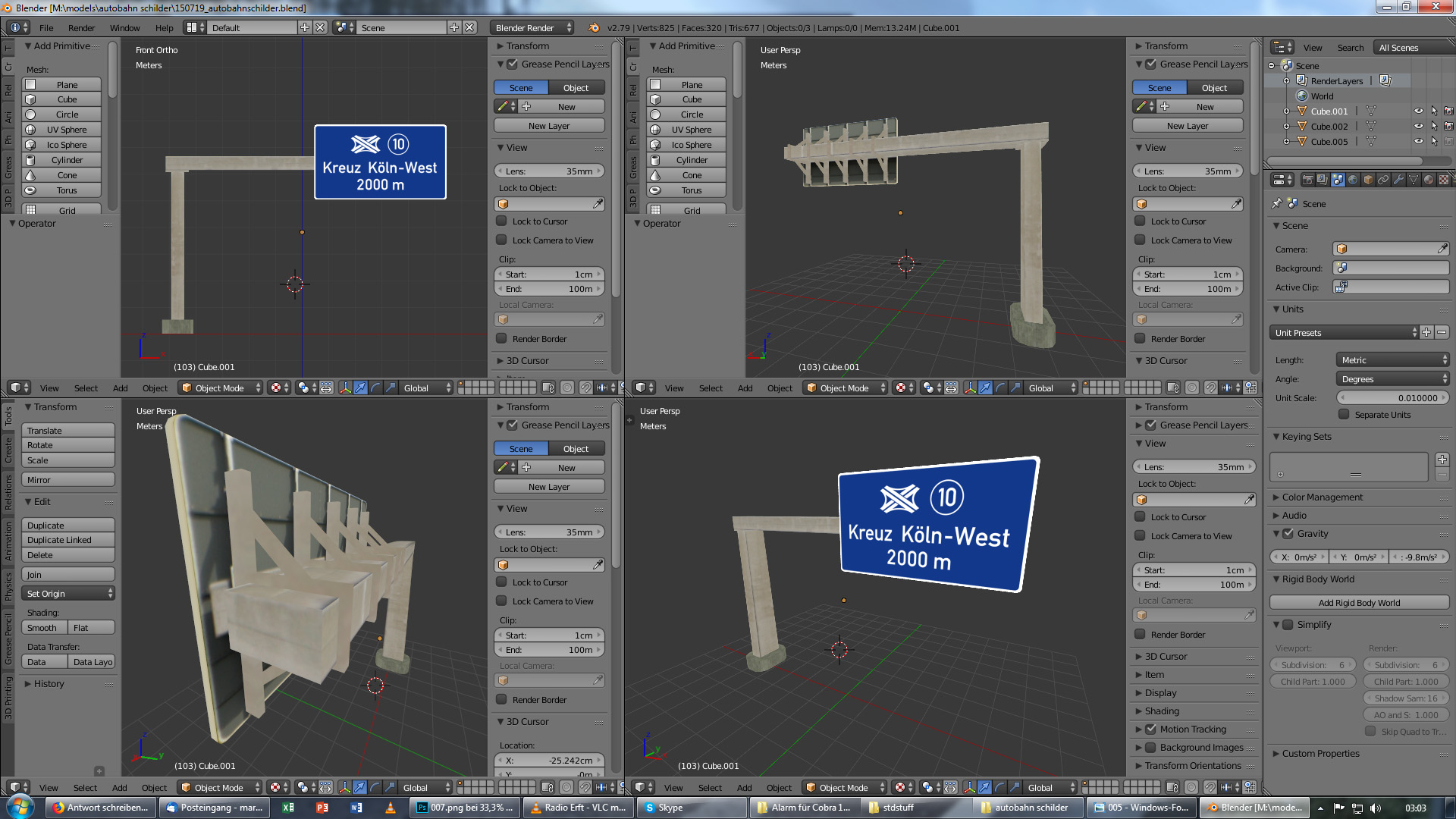Open the Modifiers properties tab (wrench icon)

[x=1398, y=180]
